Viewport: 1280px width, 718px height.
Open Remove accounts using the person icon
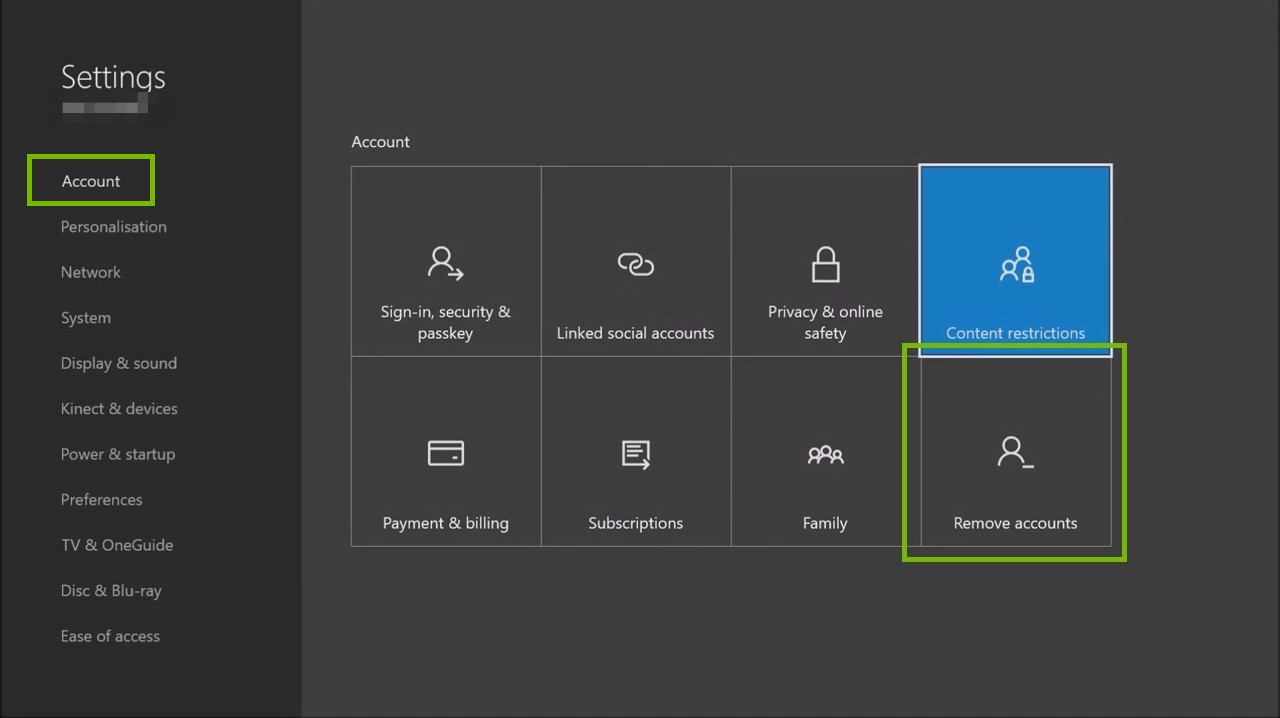click(x=1015, y=451)
